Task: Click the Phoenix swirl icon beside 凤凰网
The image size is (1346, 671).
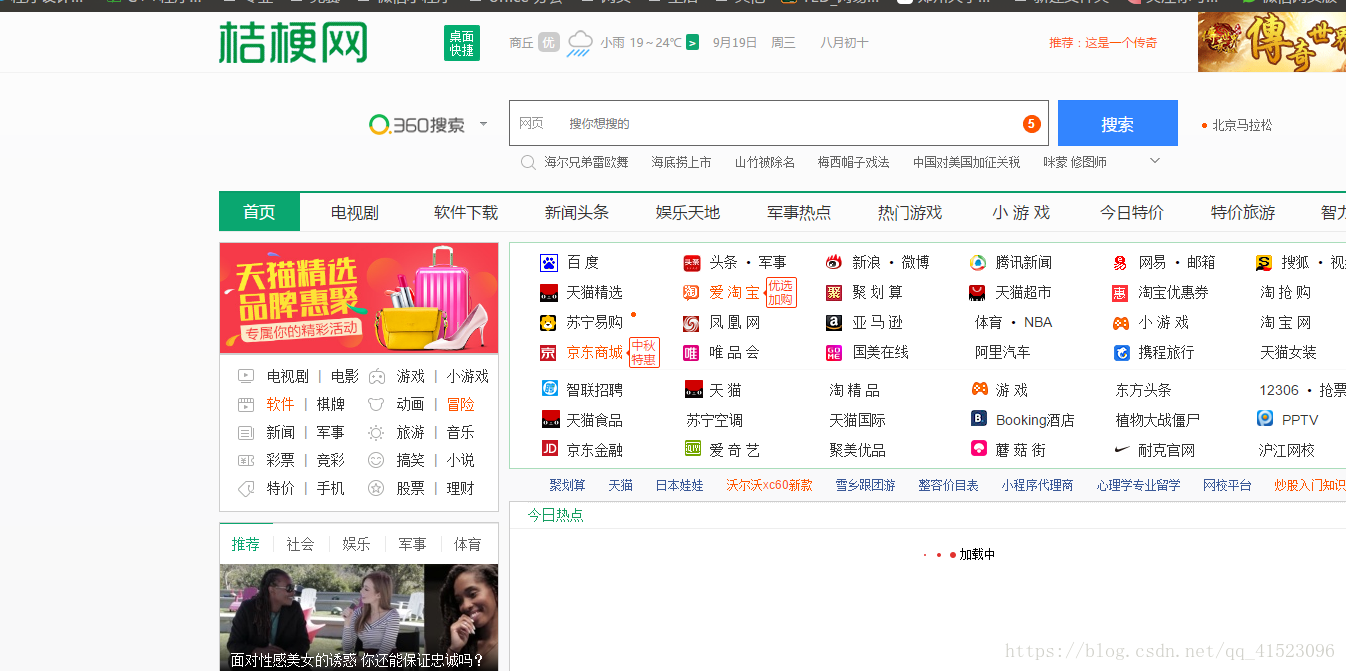Action: coord(692,323)
